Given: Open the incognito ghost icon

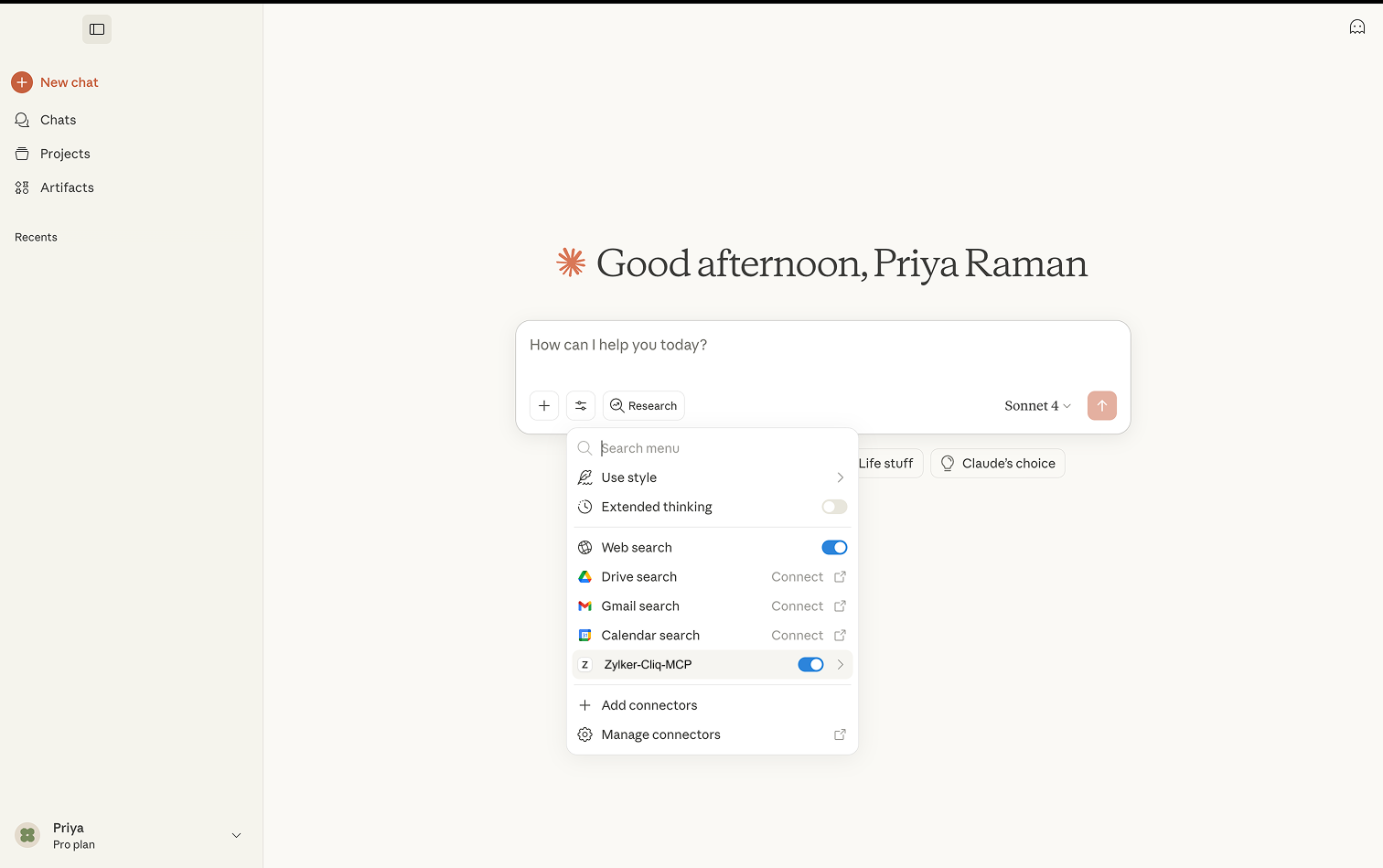Looking at the screenshot, I should (x=1357, y=27).
